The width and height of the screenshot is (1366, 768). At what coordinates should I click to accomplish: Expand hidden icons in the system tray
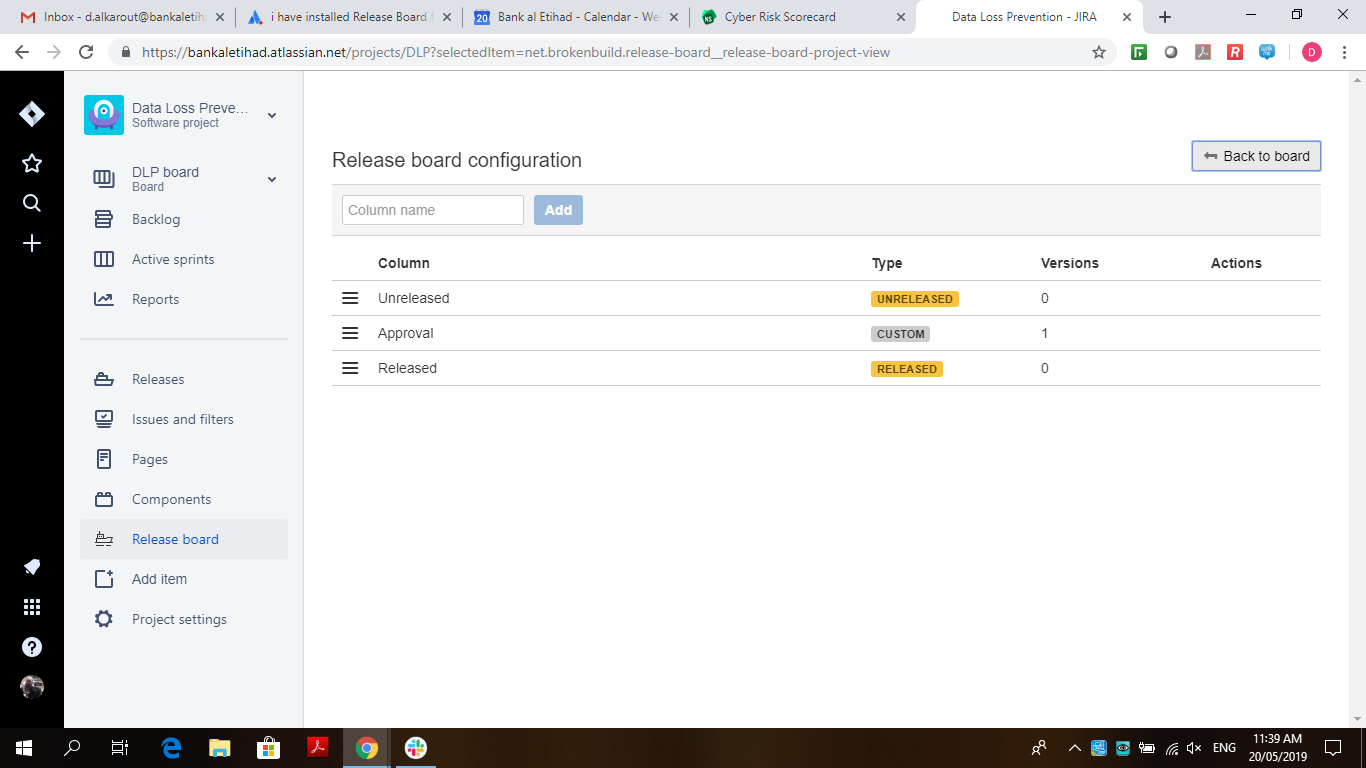1073,747
